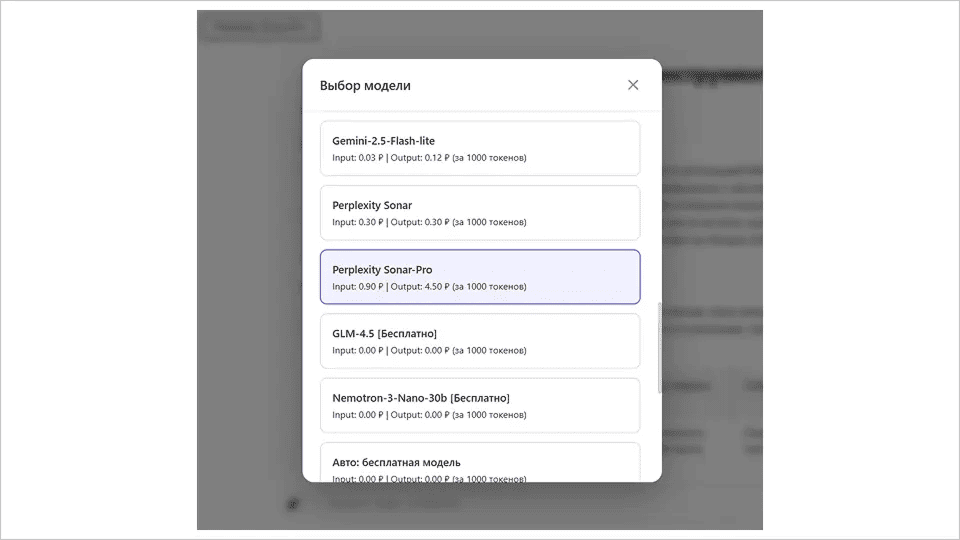Click the dimmed backdrop left of the dialog

click(x=249, y=276)
